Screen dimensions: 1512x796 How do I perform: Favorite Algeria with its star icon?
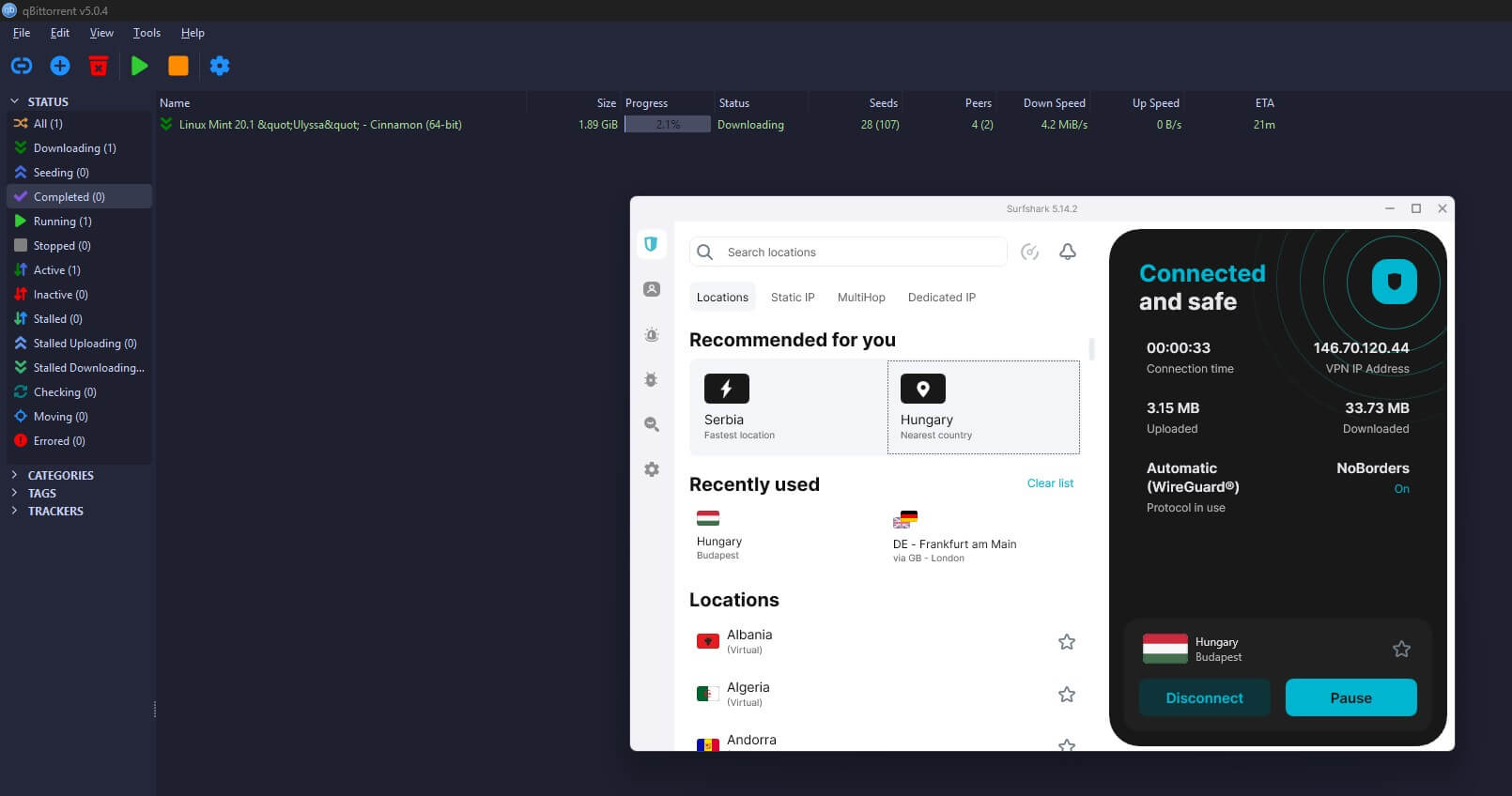(x=1067, y=695)
